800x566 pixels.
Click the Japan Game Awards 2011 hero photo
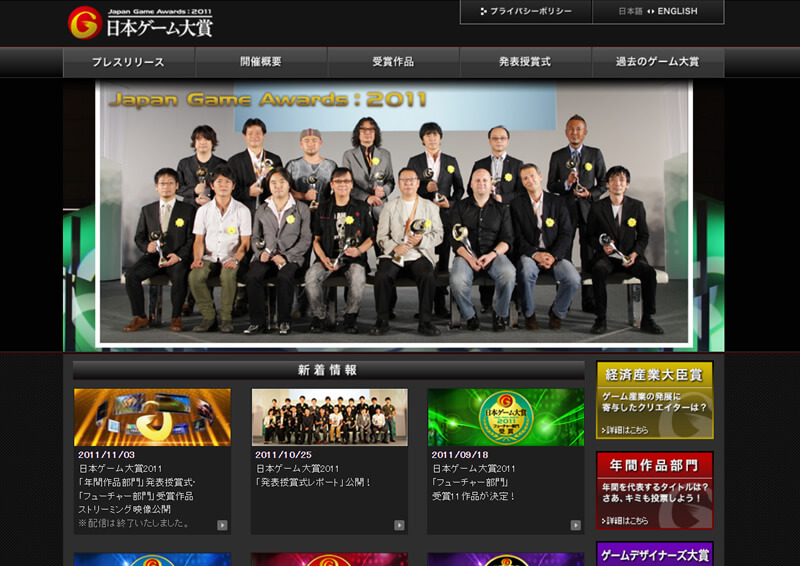click(x=394, y=215)
